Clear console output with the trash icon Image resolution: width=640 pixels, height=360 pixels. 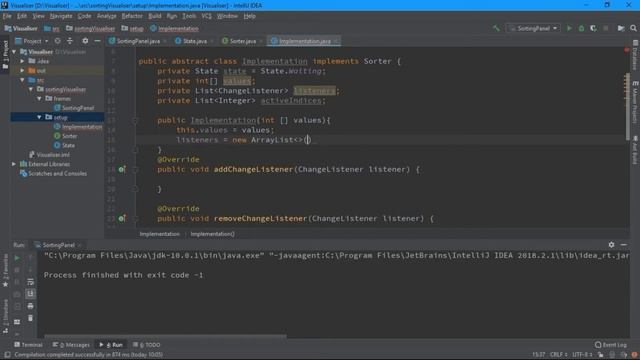pyautogui.click(x=30, y=318)
